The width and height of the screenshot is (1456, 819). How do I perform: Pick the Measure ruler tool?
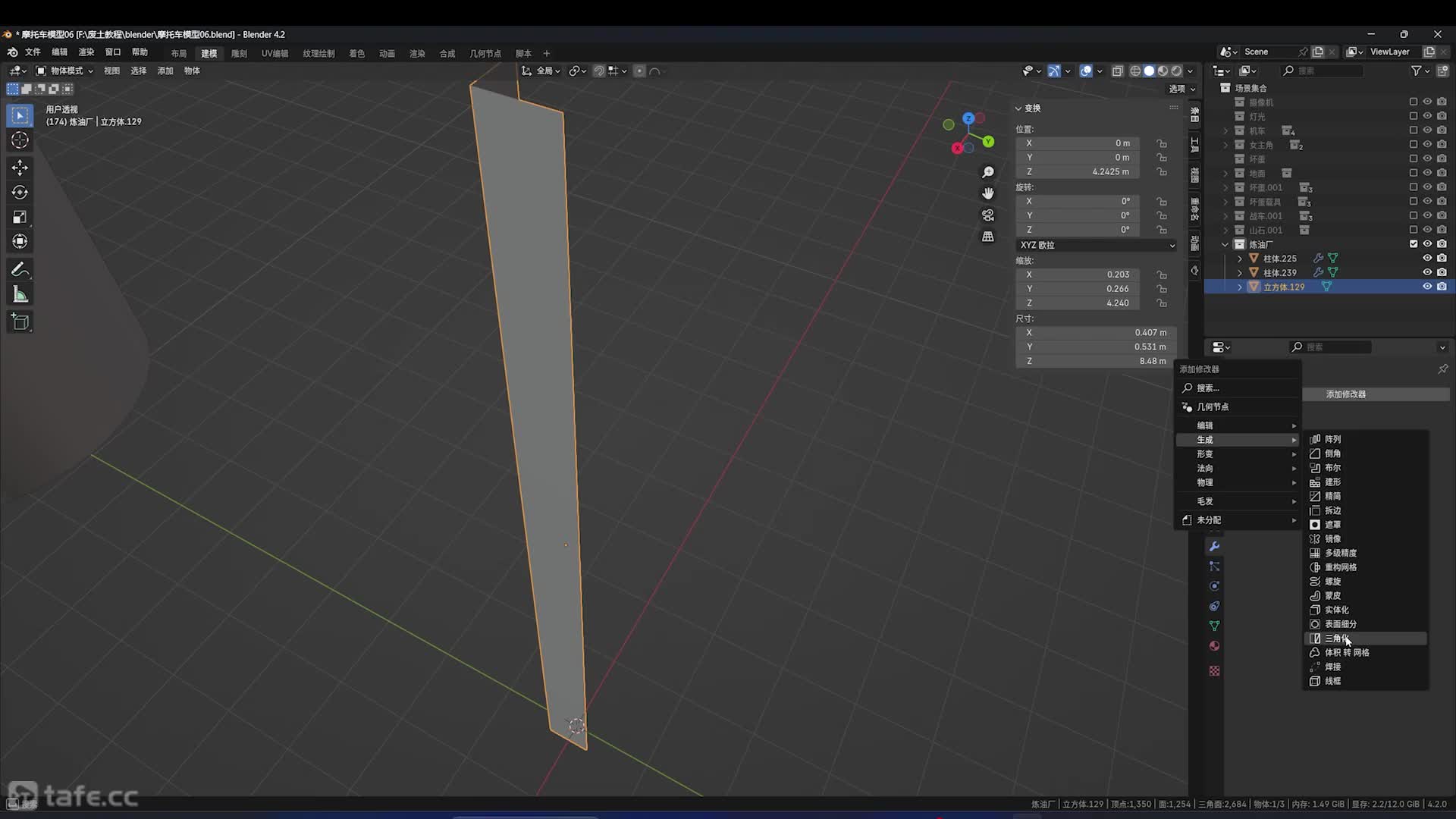[x=20, y=294]
